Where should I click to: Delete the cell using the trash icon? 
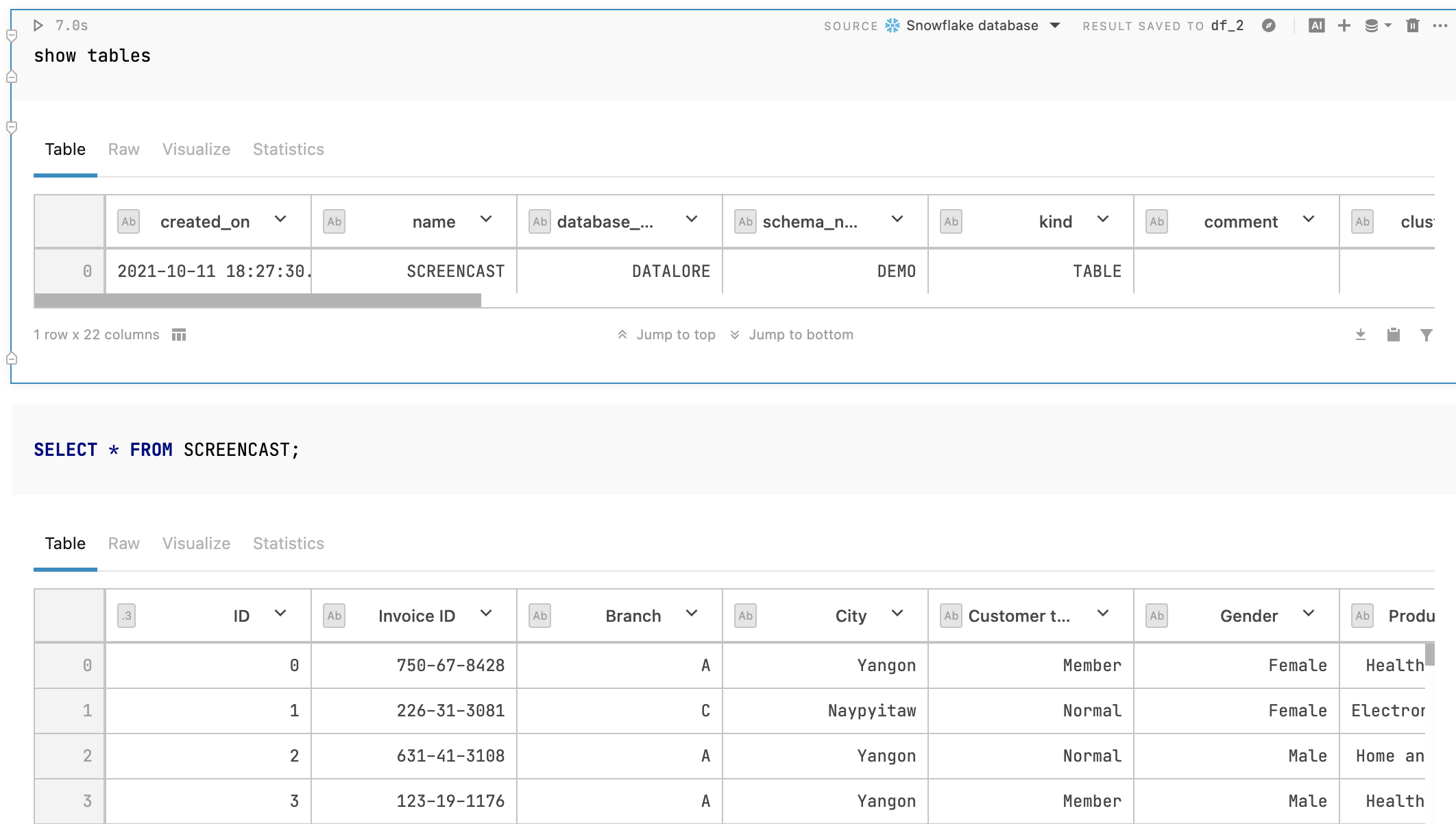click(x=1412, y=25)
